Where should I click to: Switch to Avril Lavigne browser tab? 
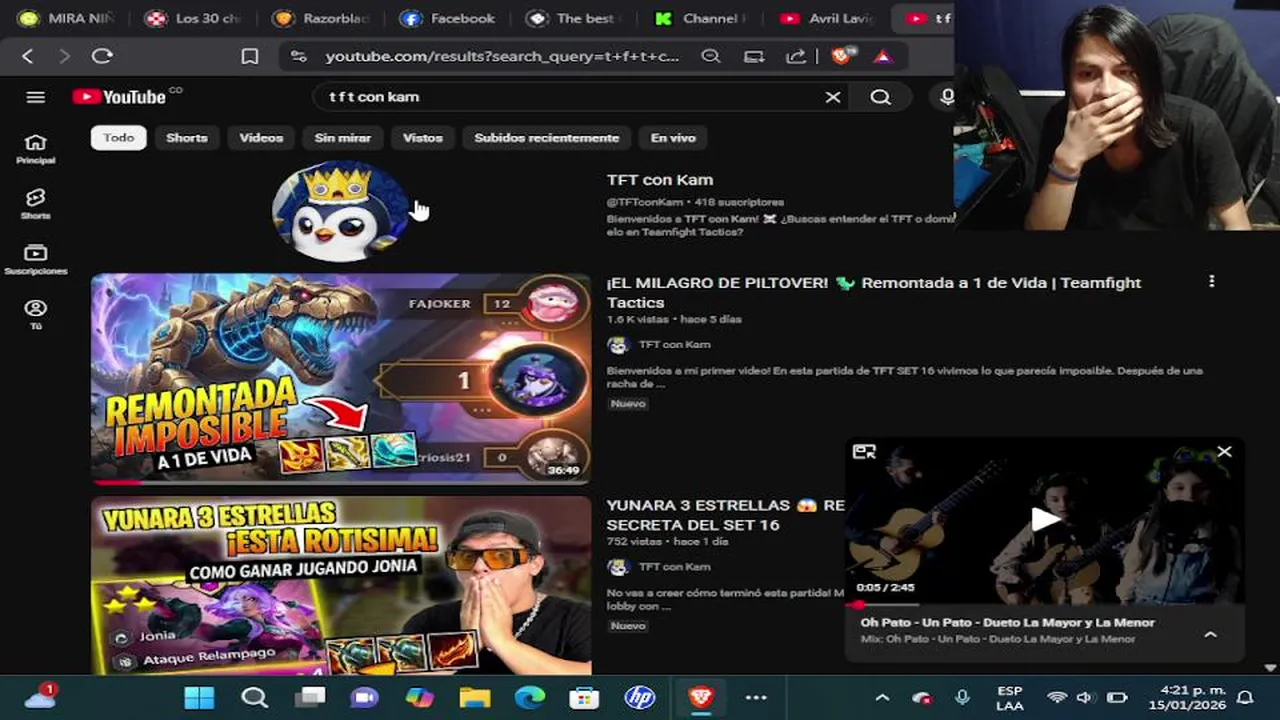(829, 18)
